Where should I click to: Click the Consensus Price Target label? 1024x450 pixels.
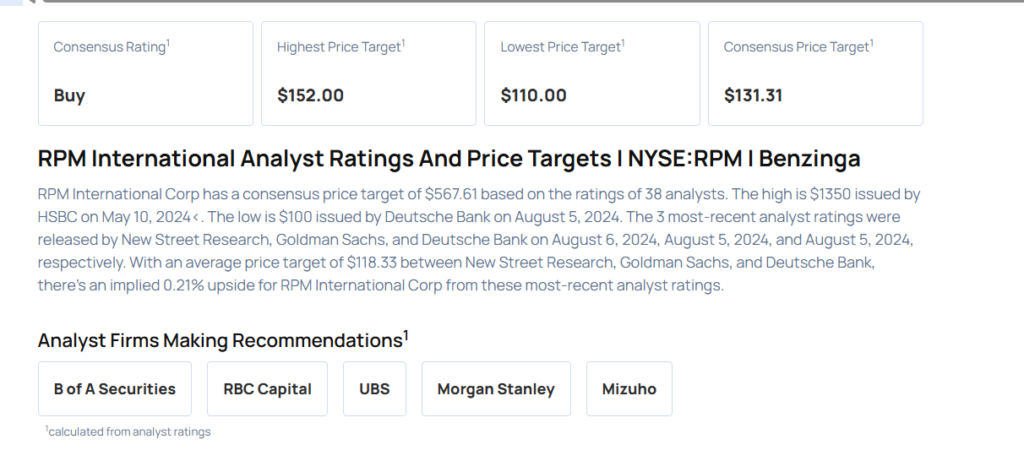(795, 47)
